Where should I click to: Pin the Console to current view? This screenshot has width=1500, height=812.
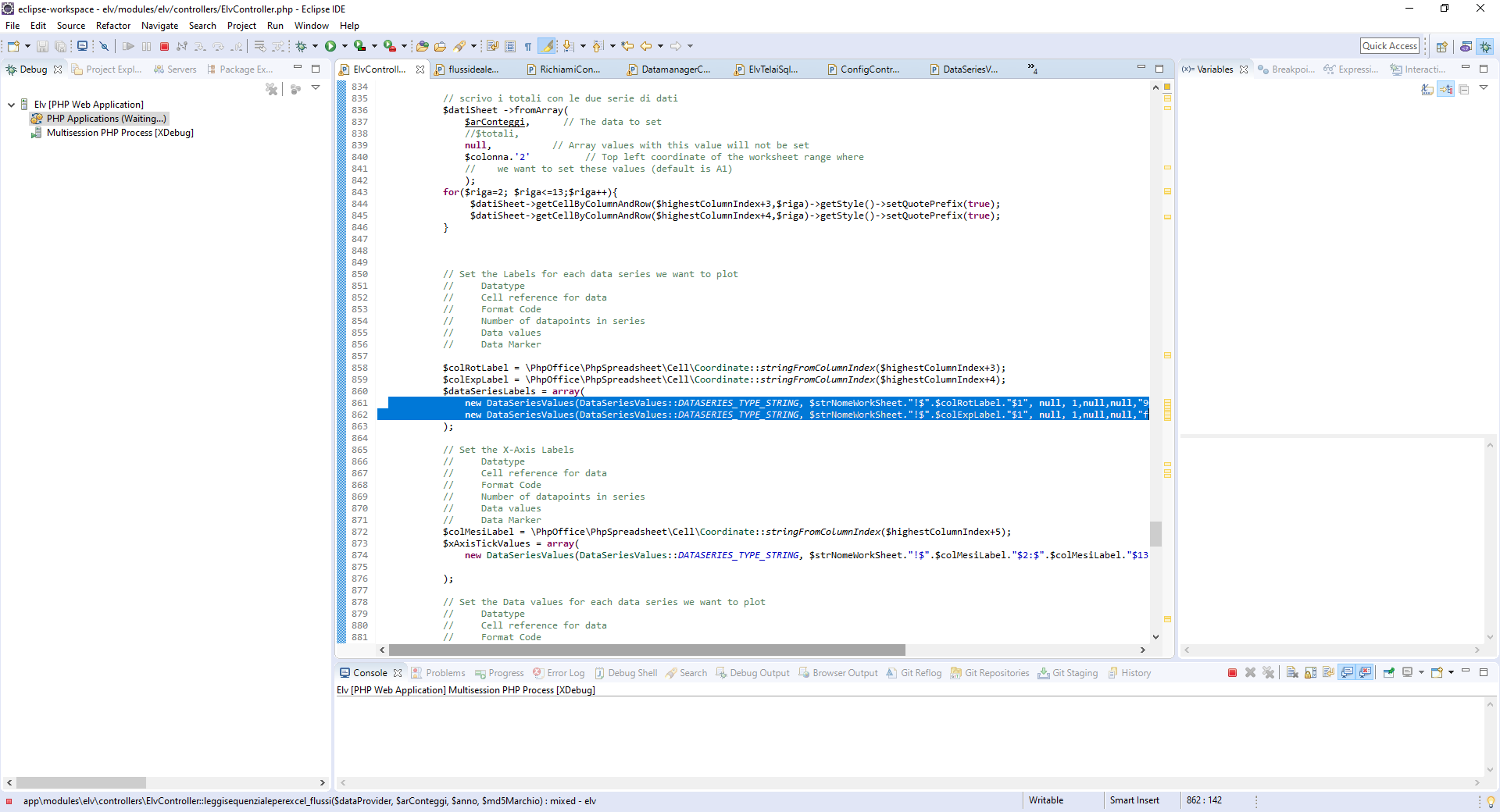pos(1389,672)
